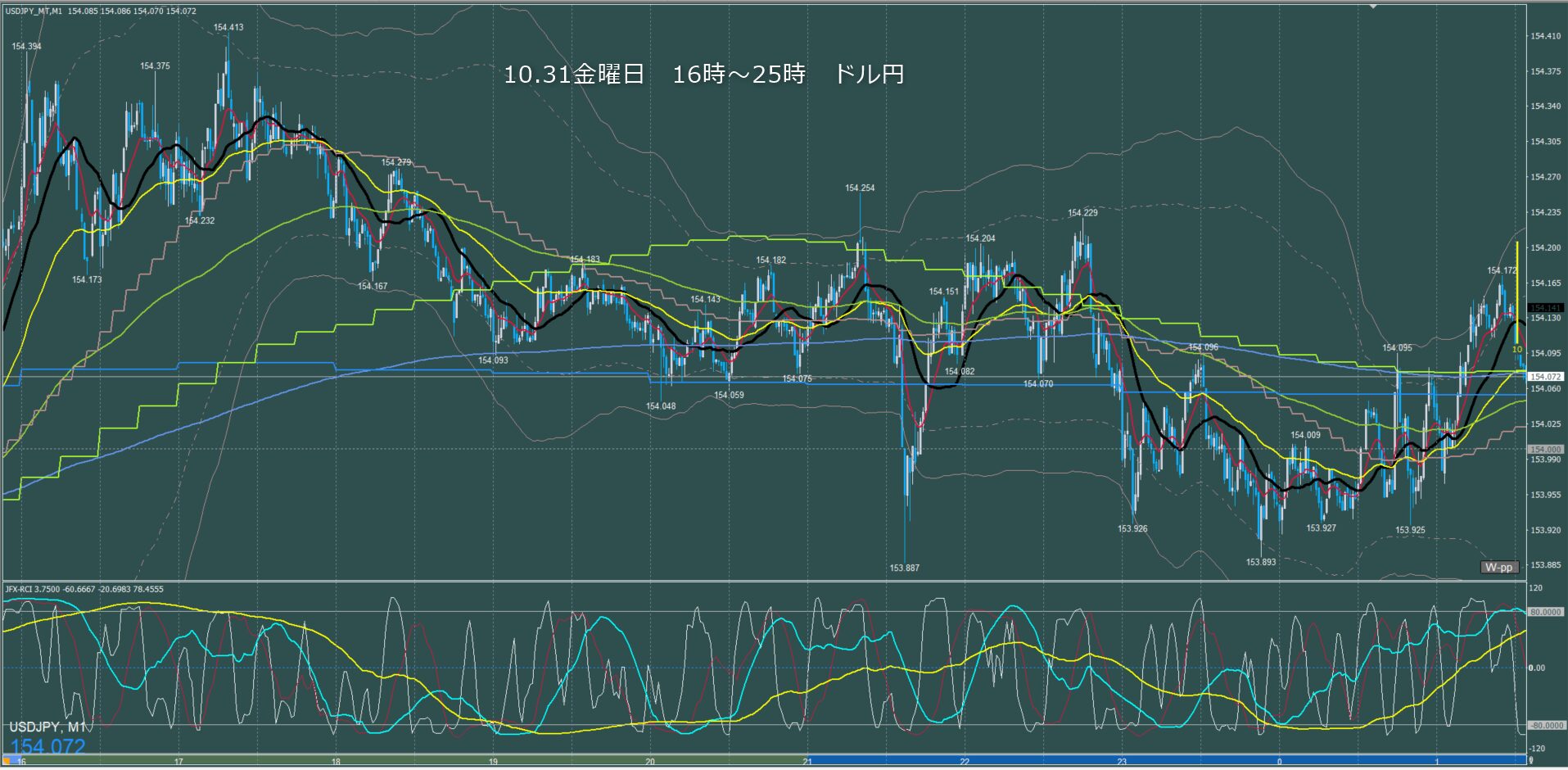This screenshot has width=1568, height=770.
Task: Click the 80.0000 RCI level label
Action: point(1546,612)
